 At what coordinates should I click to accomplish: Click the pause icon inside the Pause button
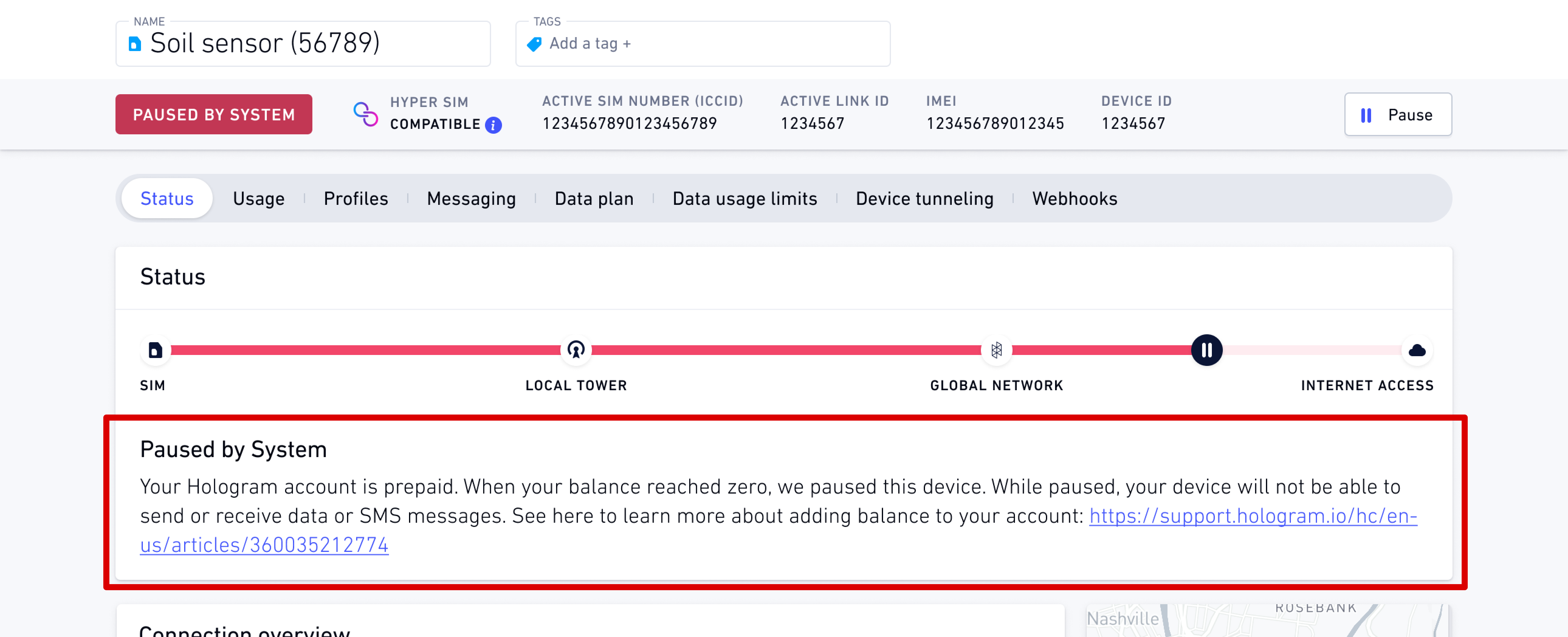(1367, 115)
